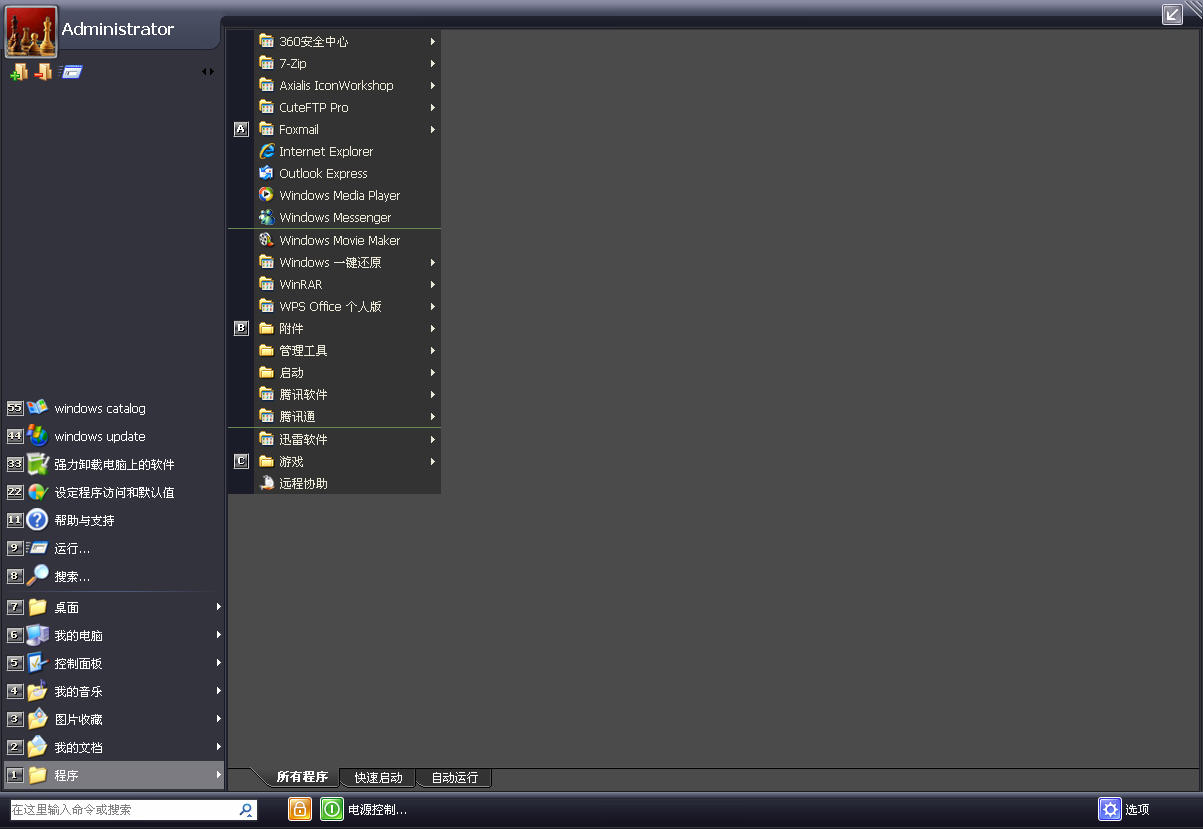Viewport: 1203px width, 829px height.
Task: Open the 7-Zip program folder
Action: pos(348,63)
